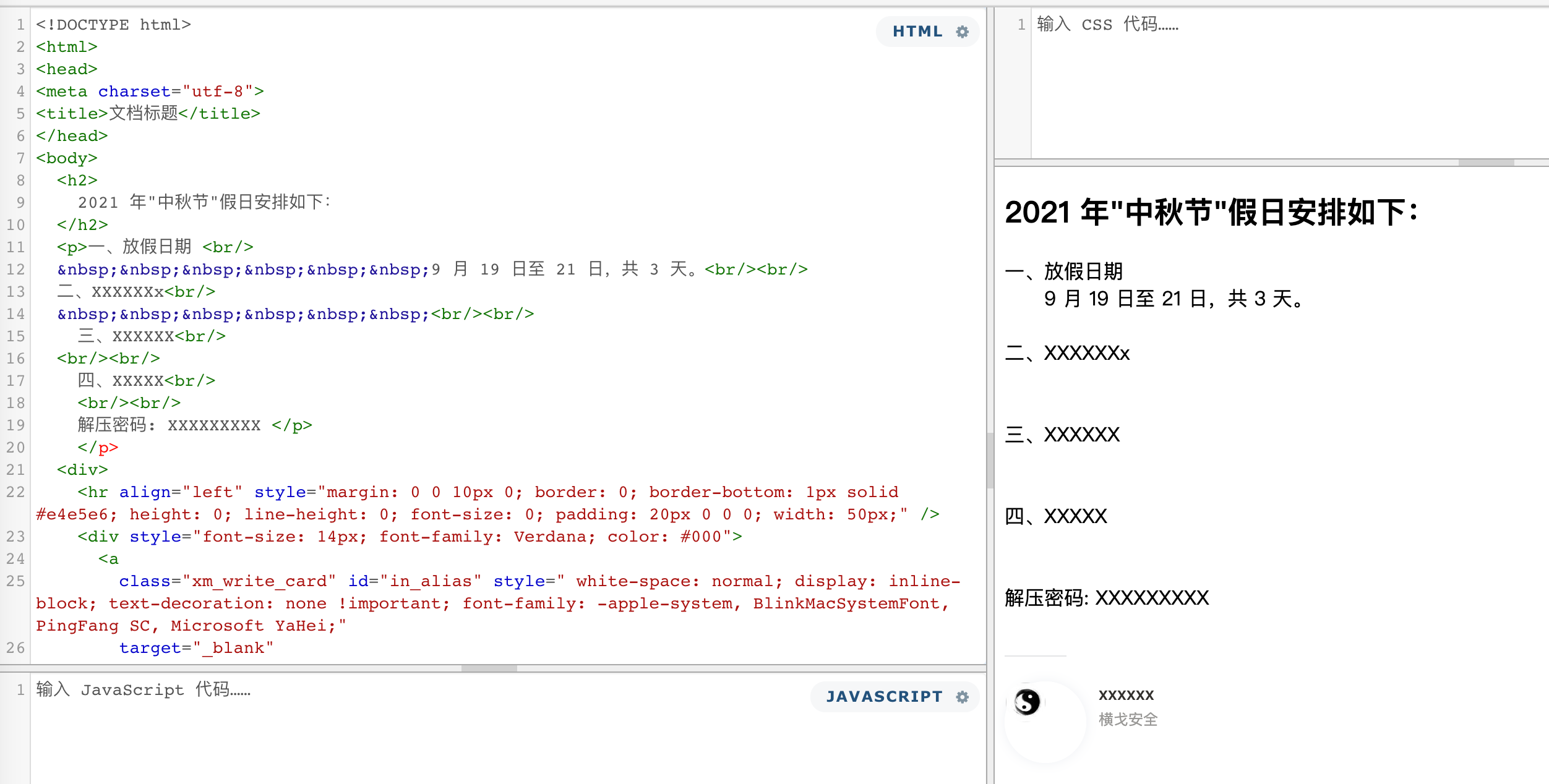This screenshot has width=1549, height=784.
Task: Click line number 22 in HTML gutter
Action: coord(15,492)
